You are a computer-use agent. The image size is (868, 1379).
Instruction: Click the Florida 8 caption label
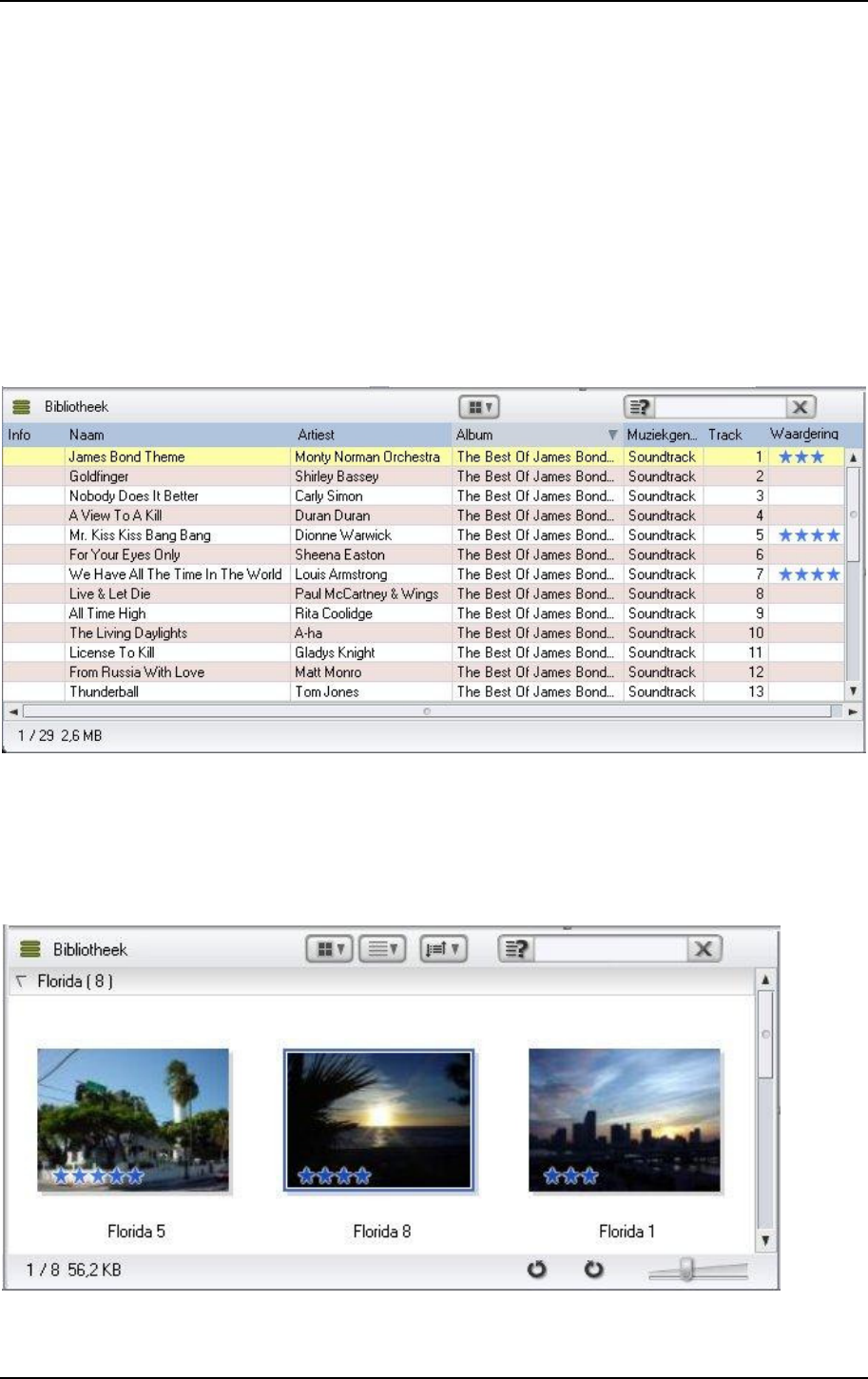pos(382,1232)
